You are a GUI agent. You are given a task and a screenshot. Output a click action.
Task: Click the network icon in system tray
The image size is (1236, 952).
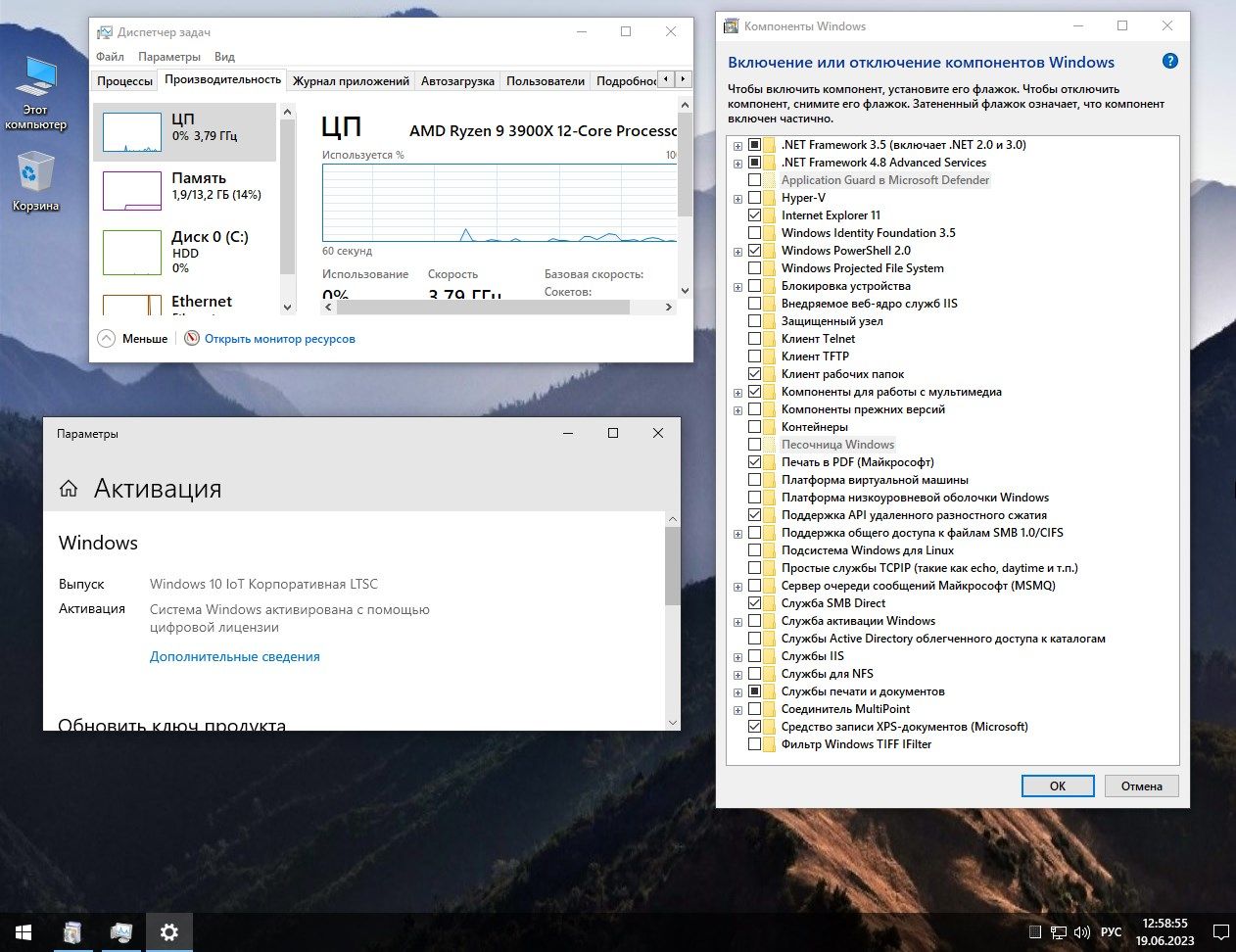[x=1059, y=932]
